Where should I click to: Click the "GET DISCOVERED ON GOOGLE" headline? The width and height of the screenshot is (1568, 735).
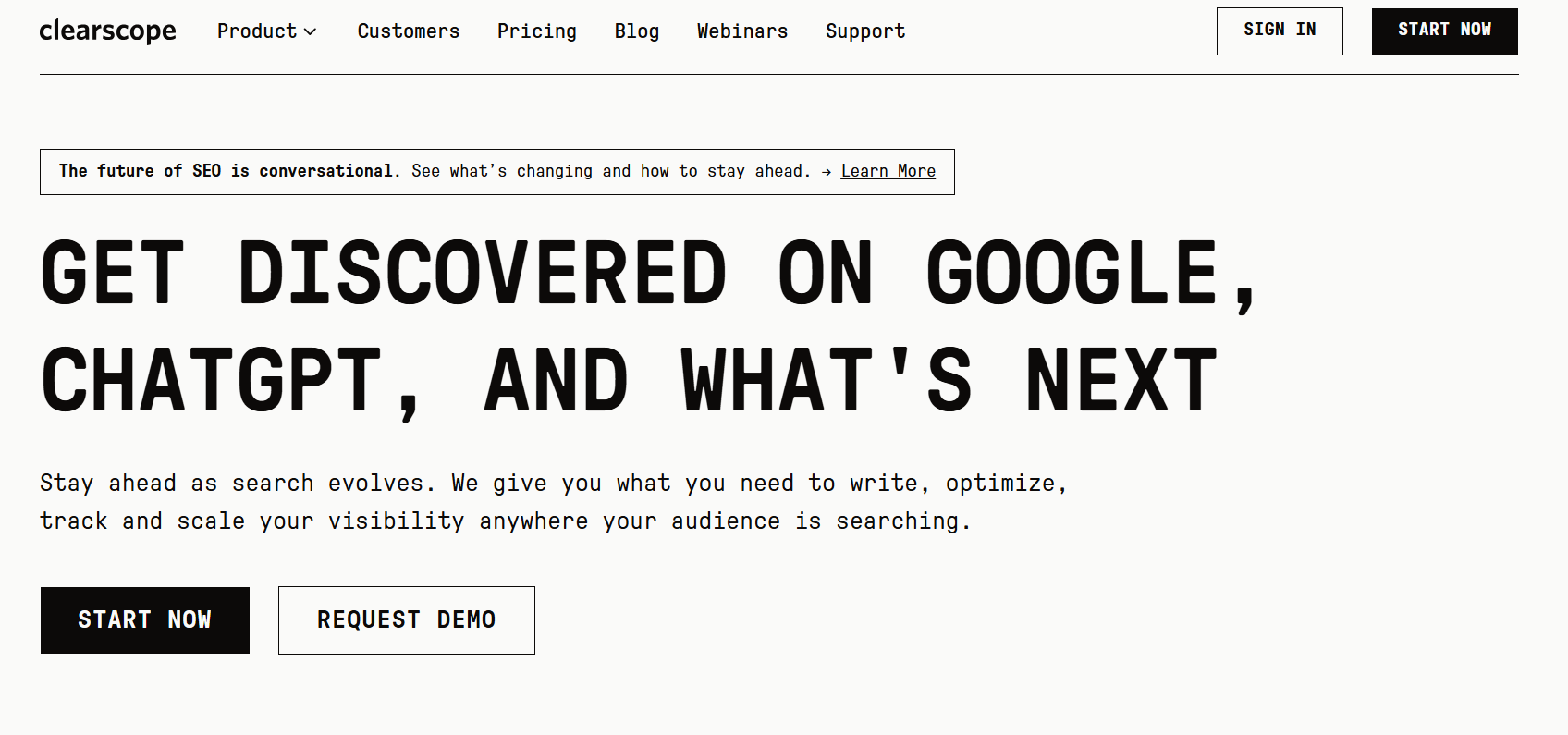point(647,274)
